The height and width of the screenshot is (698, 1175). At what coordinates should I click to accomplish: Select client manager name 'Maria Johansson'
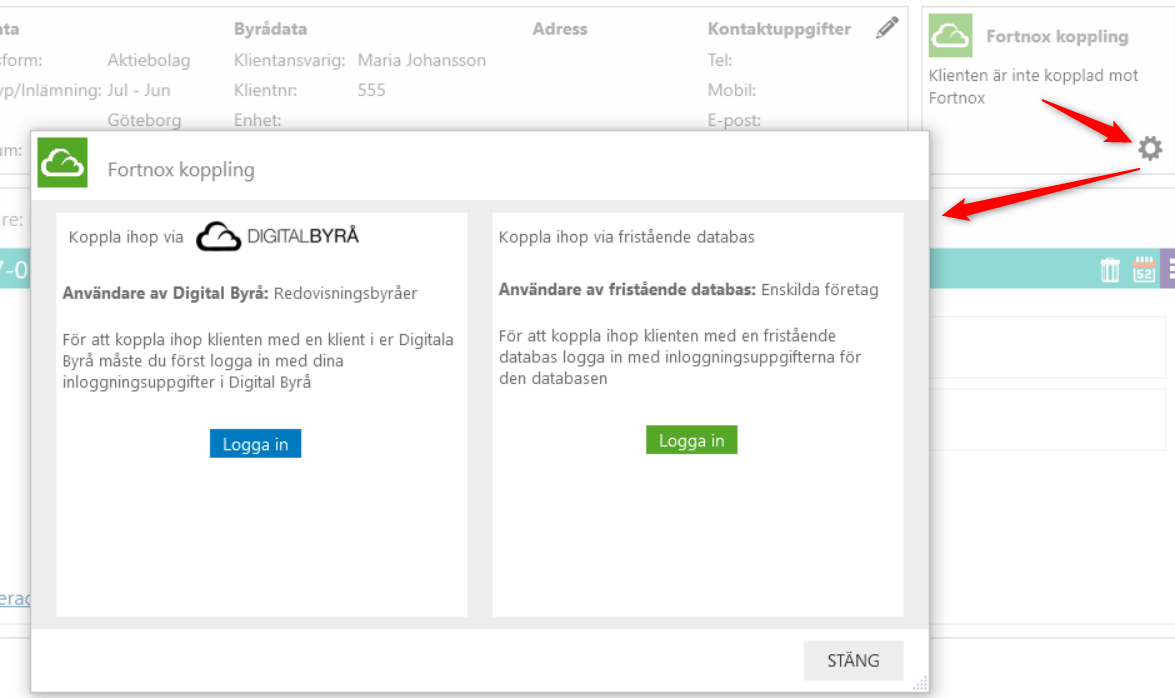(x=421, y=60)
